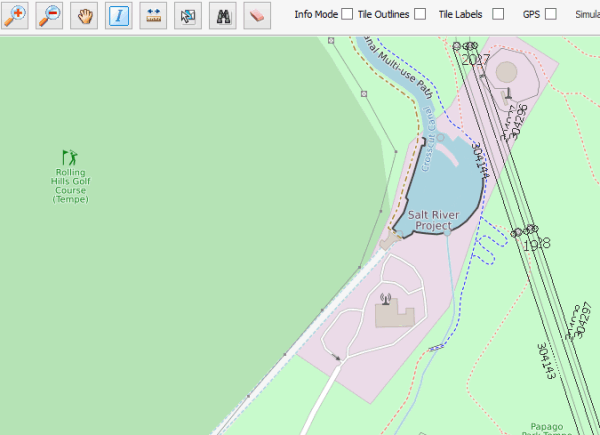Enable the GPS checkbox
This screenshot has width=600, height=435.
551,14
